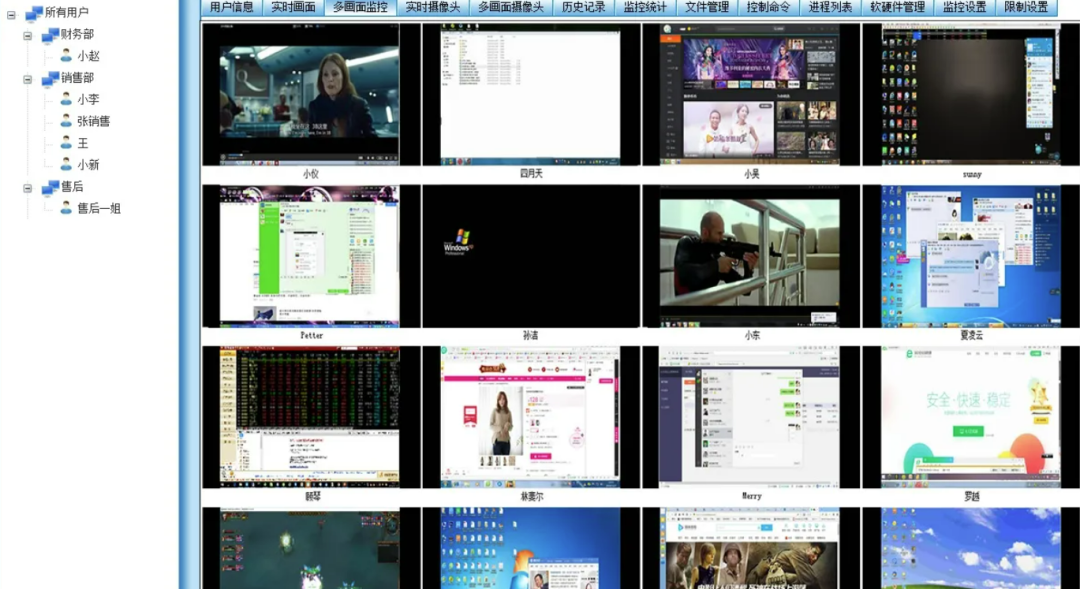Open the 监控设置 tab

tap(964, 8)
